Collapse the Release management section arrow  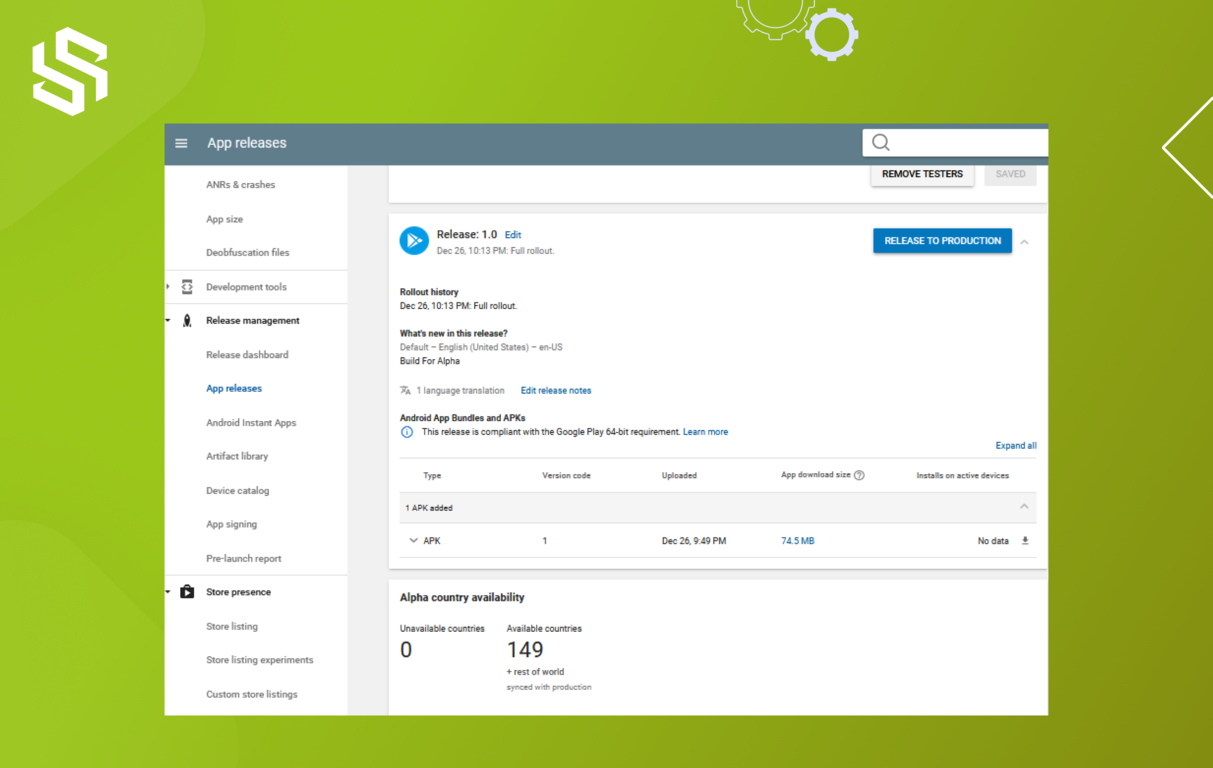168,321
